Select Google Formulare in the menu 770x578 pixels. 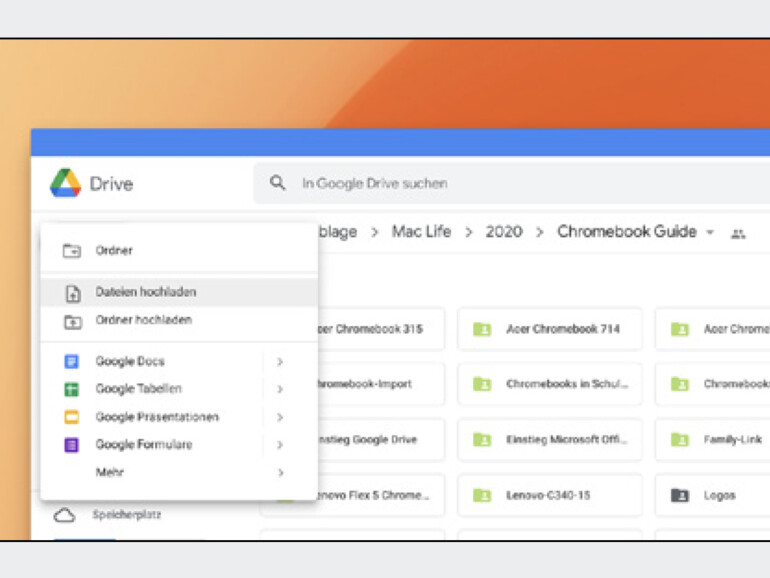point(179,445)
